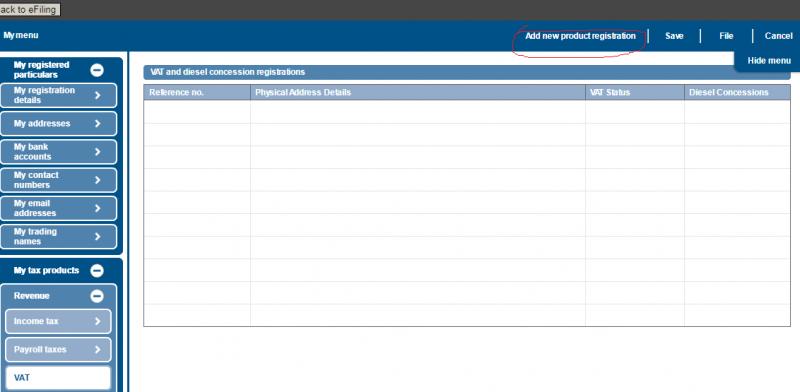Collapse Revenue section minus icon
The height and width of the screenshot is (392, 800).
pyautogui.click(x=97, y=296)
